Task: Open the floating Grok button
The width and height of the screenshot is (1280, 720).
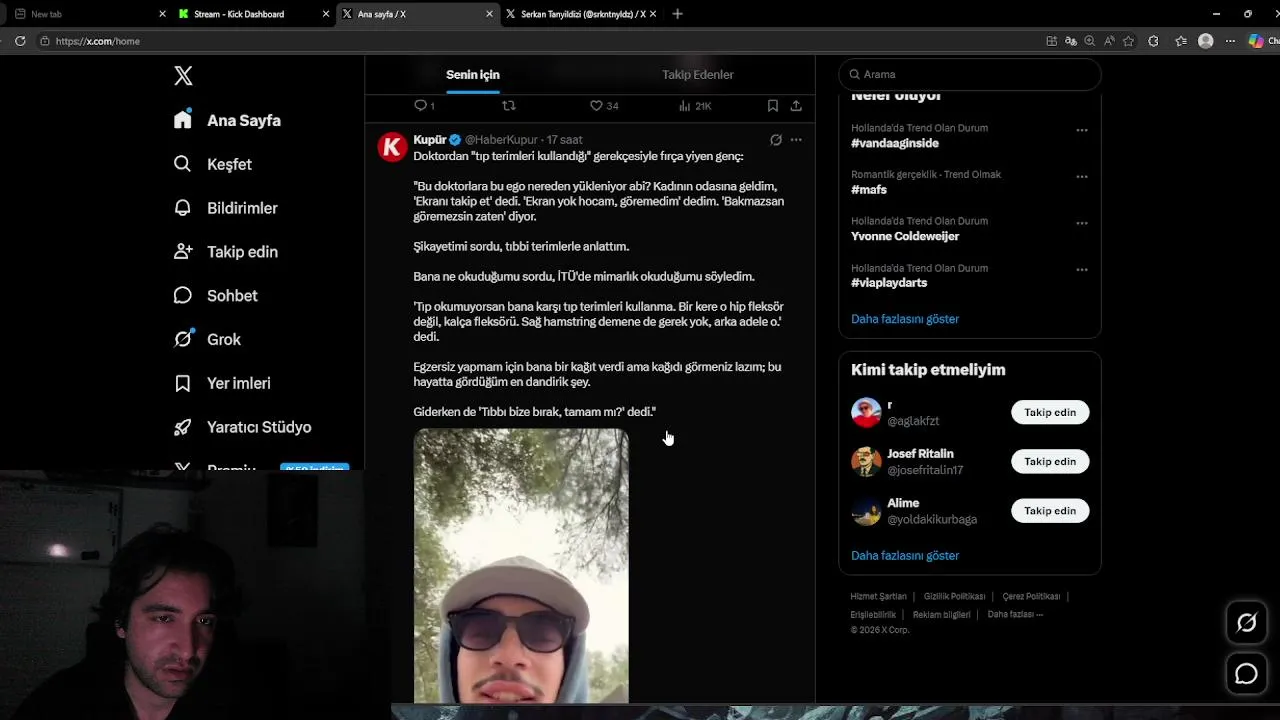Action: coord(1246,624)
